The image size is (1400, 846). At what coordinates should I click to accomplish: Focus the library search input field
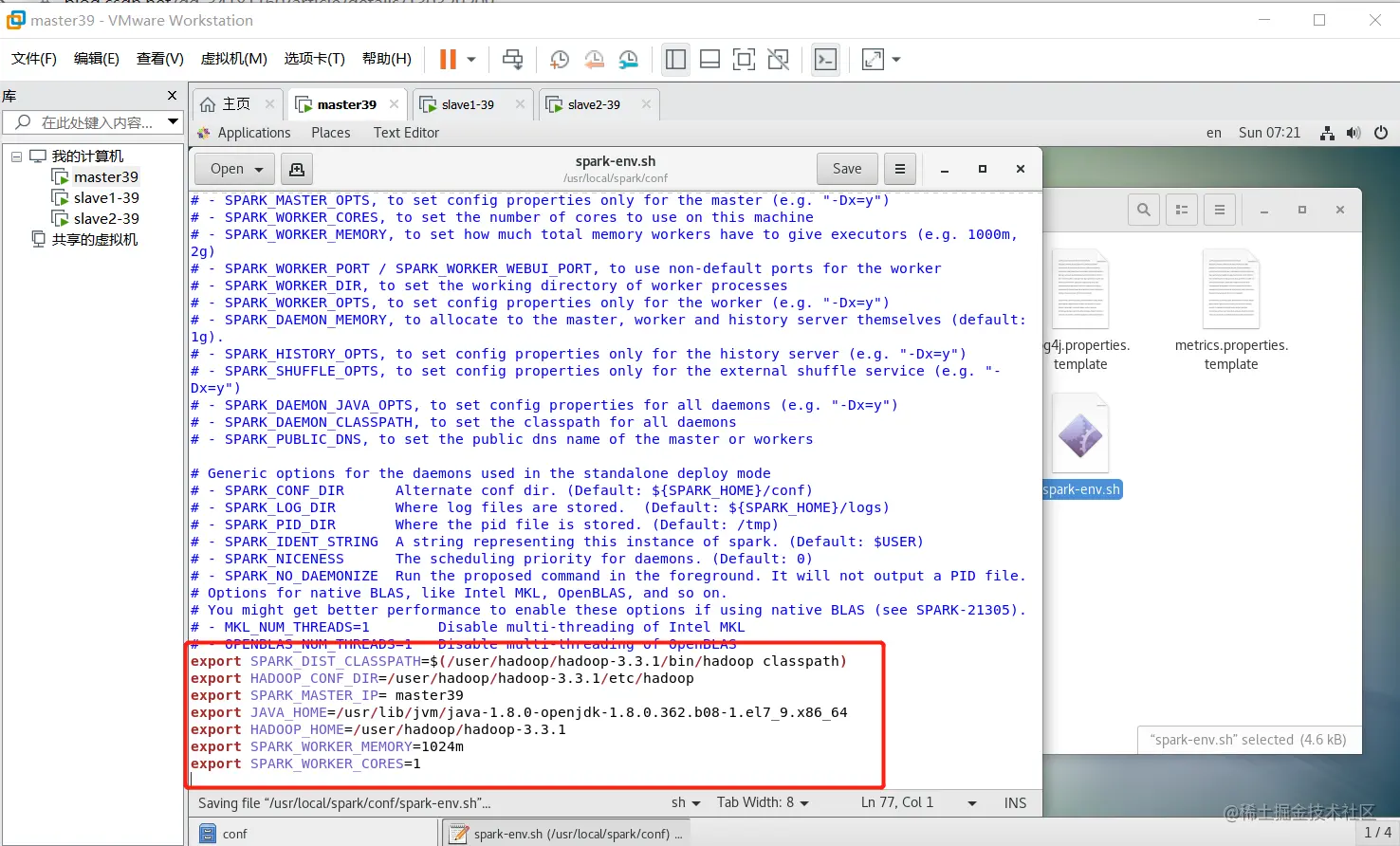(95, 122)
